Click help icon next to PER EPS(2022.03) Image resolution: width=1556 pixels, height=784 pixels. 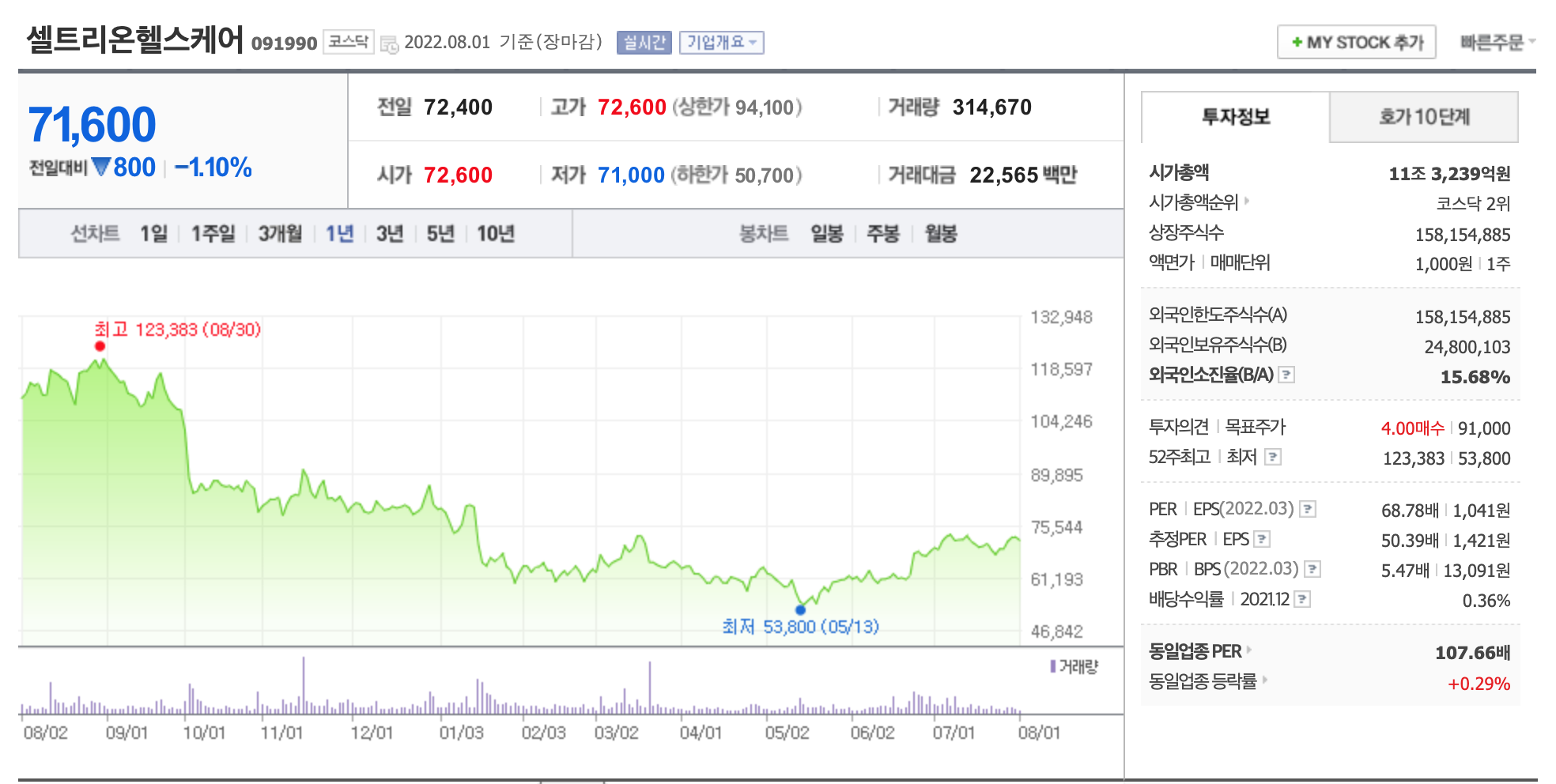pyautogui.click(x=1308, y=509)
